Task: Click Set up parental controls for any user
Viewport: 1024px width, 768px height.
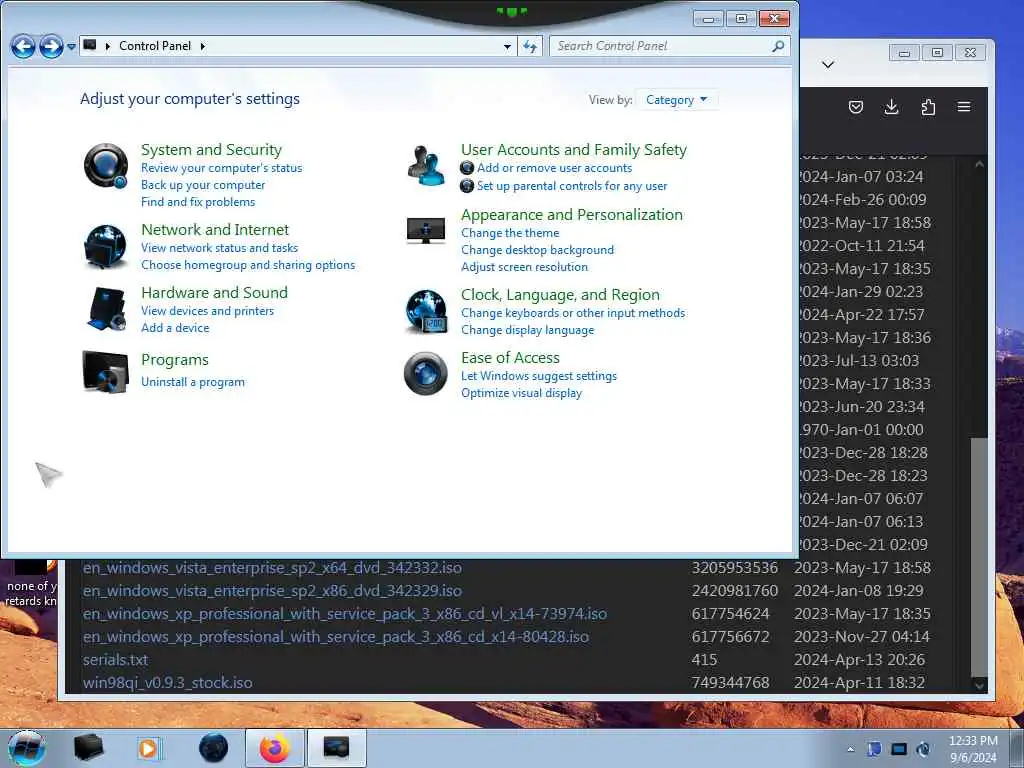Action: (572, 186)
